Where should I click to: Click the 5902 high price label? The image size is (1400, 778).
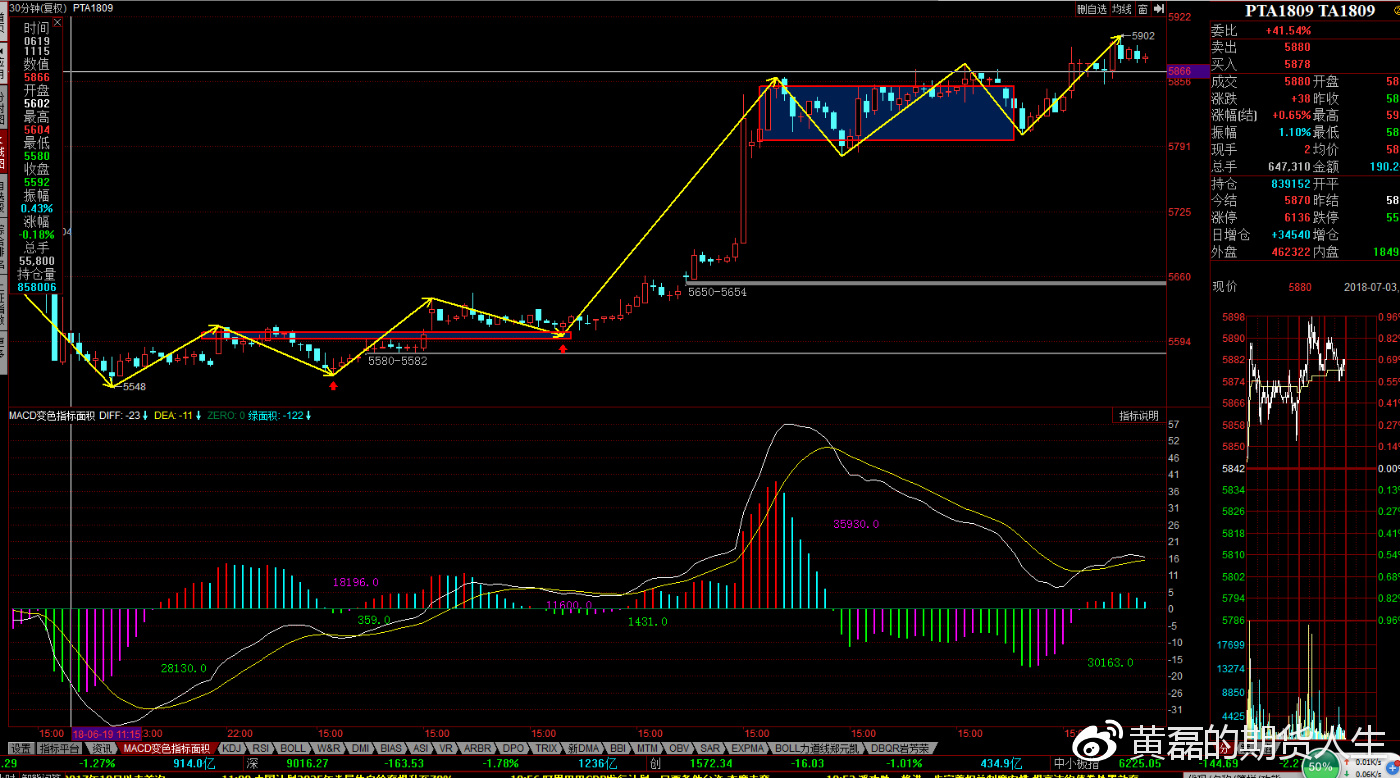(1143, 35)
